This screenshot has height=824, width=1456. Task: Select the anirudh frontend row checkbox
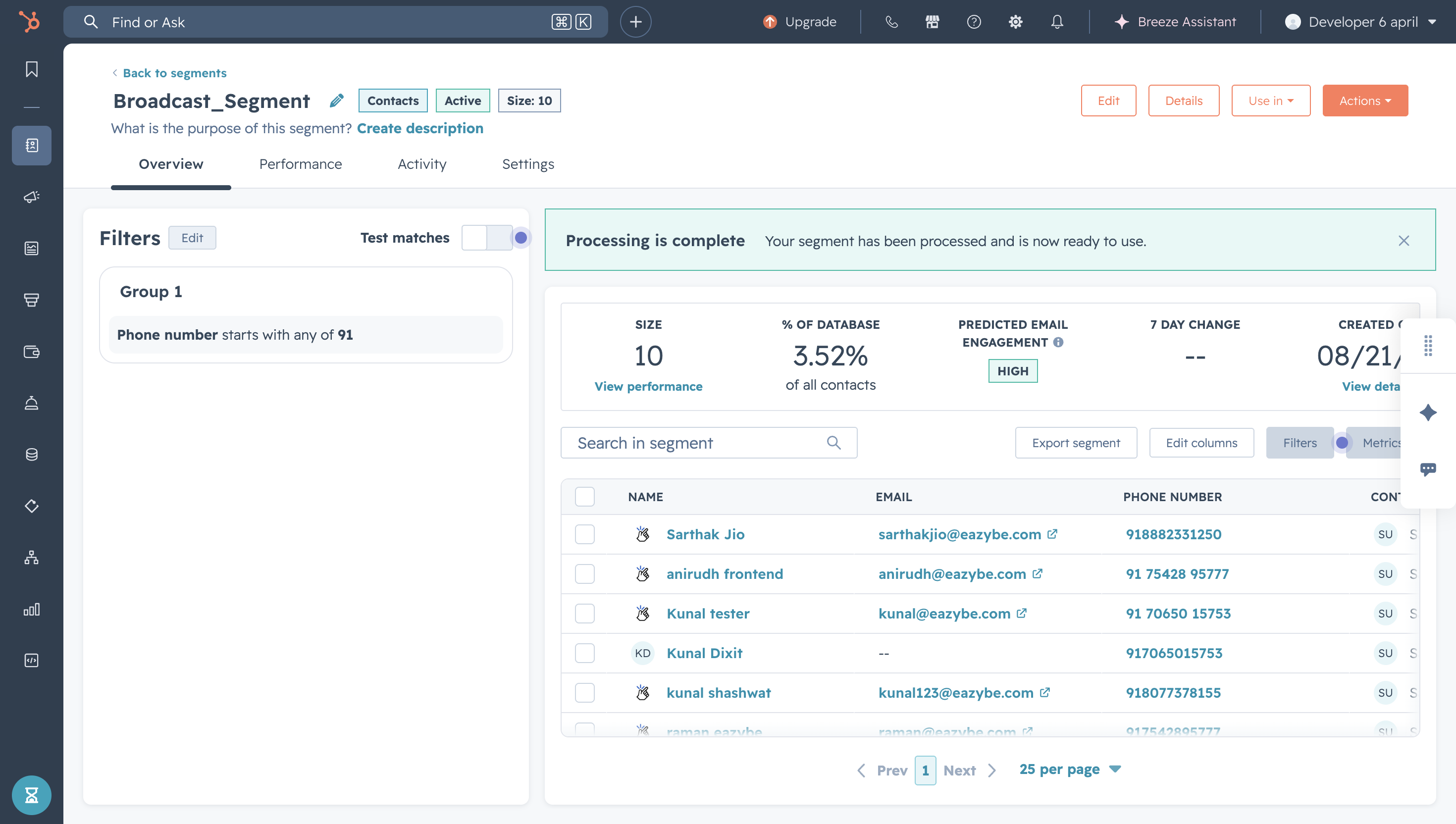(584, 574)
